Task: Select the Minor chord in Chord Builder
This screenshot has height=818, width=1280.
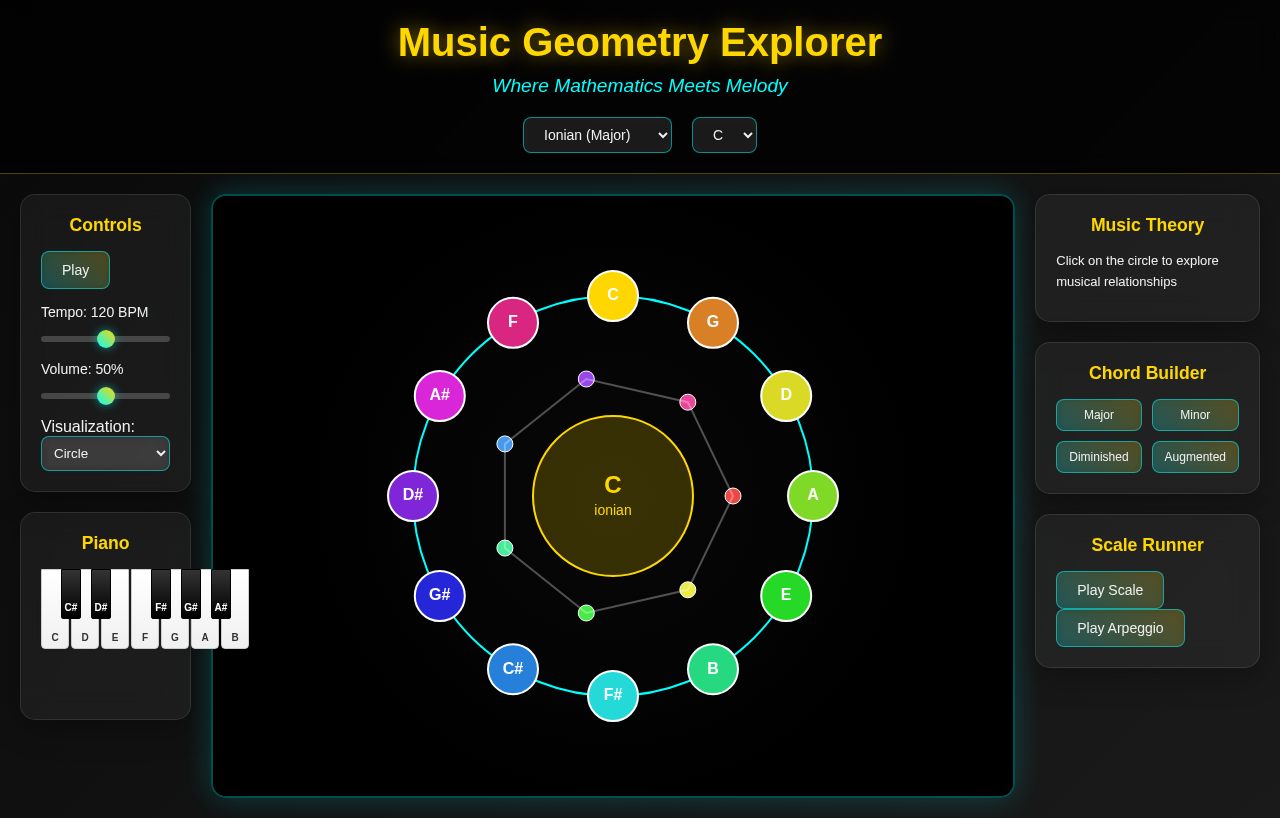Action: coord(1194,414)
